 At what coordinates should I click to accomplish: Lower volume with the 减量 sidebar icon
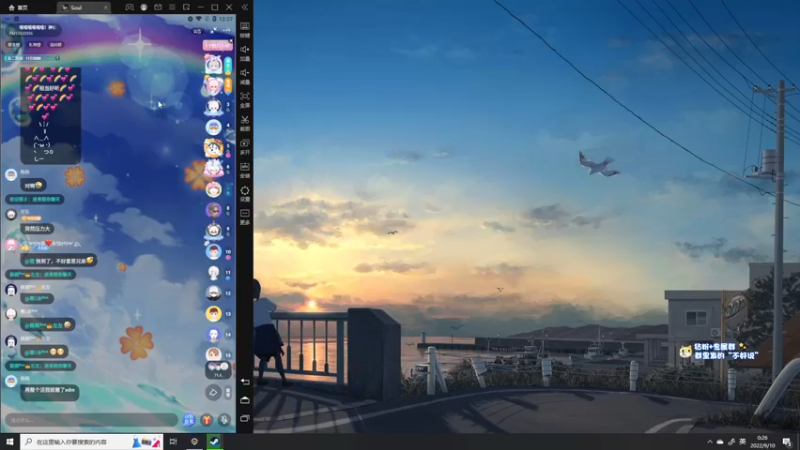245,77
